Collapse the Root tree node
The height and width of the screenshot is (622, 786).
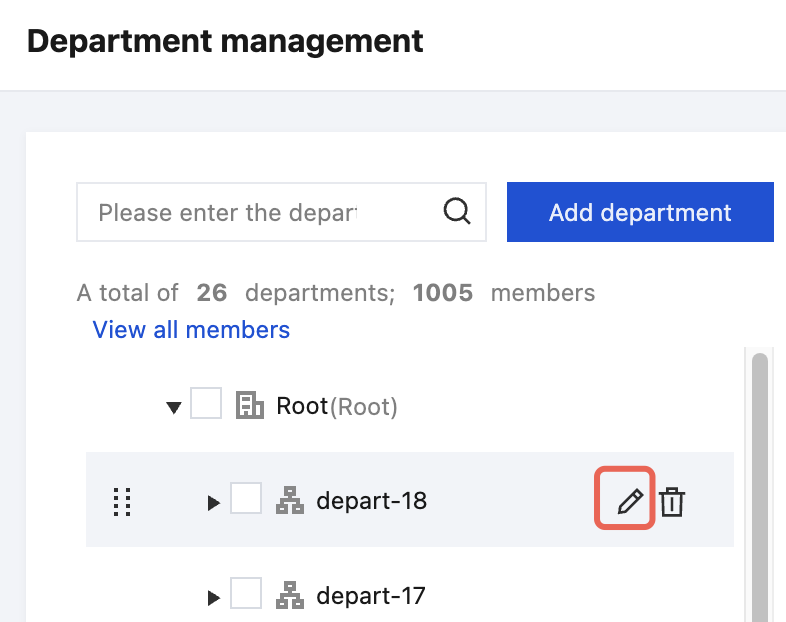point(174,407)
